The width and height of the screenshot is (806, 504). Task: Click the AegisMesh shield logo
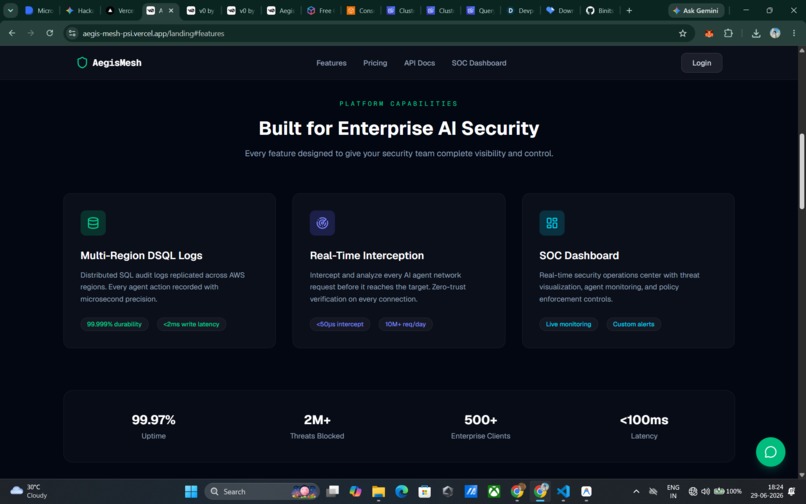click(82, 63)
